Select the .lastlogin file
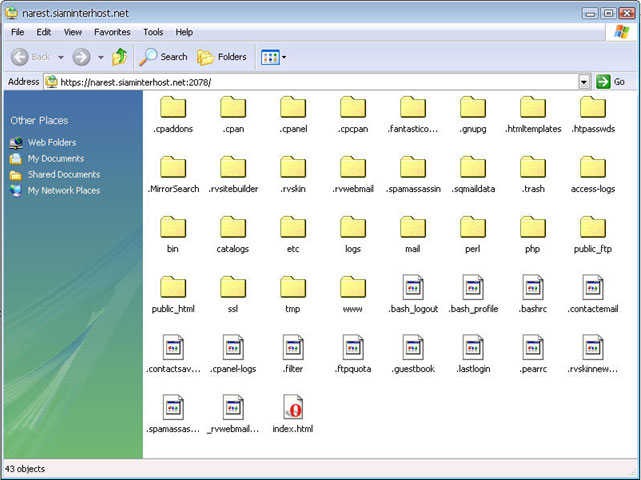Viewport: 641px width, 480px height. (x=473, y=348)
